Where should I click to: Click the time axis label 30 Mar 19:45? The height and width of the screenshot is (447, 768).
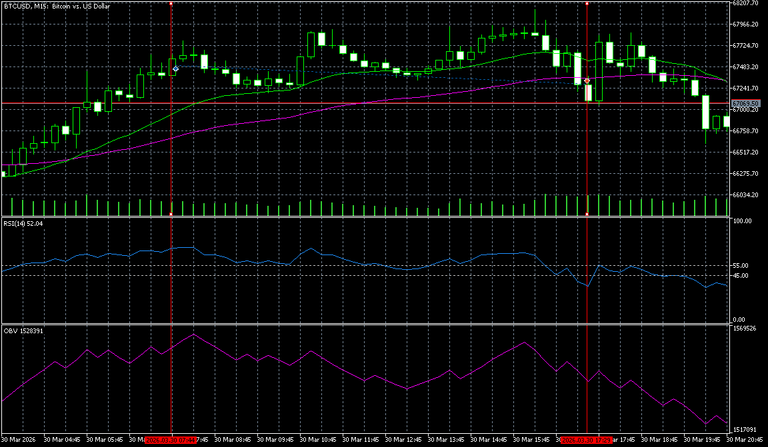(701, 440)
